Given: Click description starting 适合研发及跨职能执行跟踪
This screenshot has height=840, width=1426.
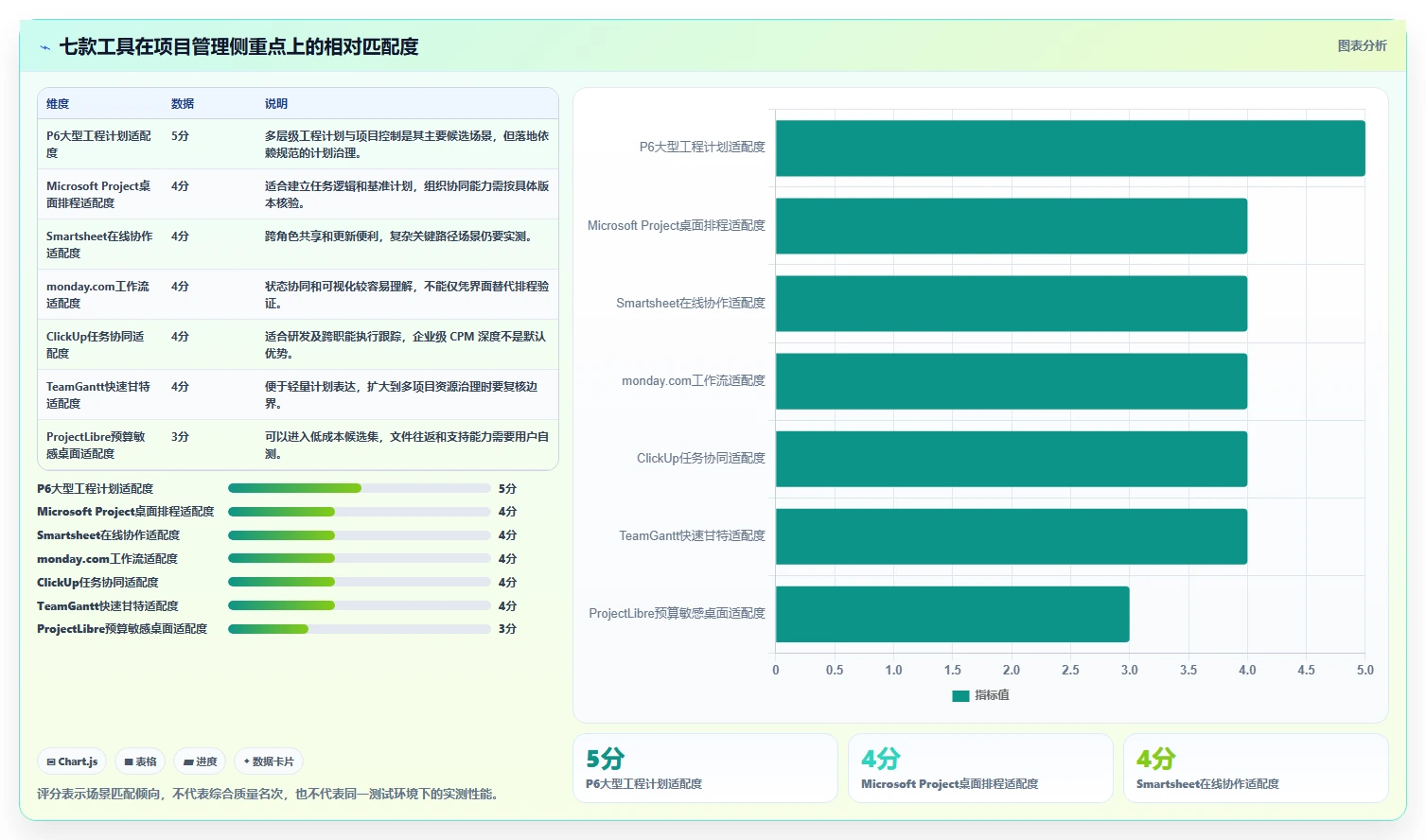Looking at the screenshot, I should tap(407, 345).
